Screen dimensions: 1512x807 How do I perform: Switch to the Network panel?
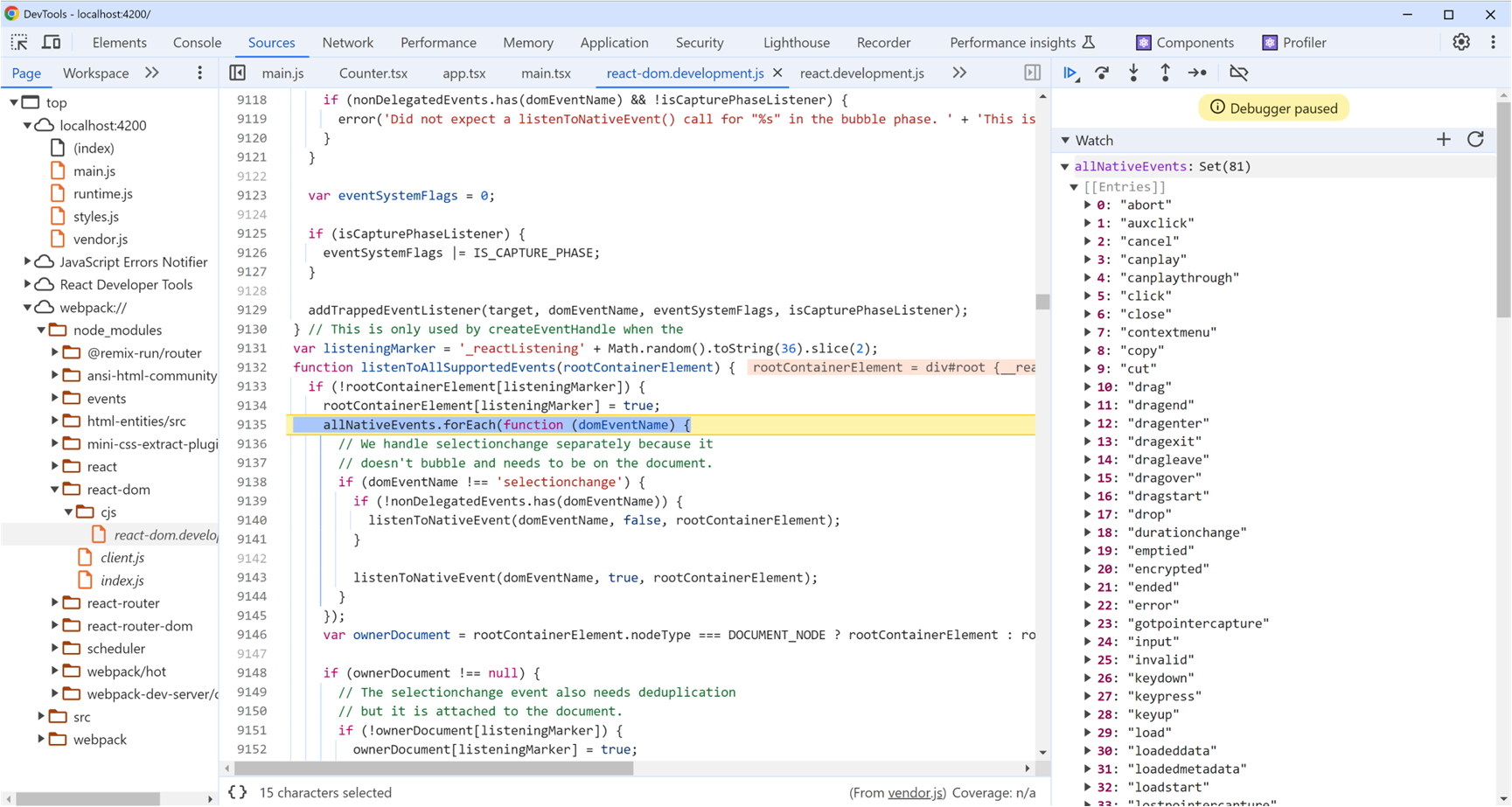tap(347, 42)
